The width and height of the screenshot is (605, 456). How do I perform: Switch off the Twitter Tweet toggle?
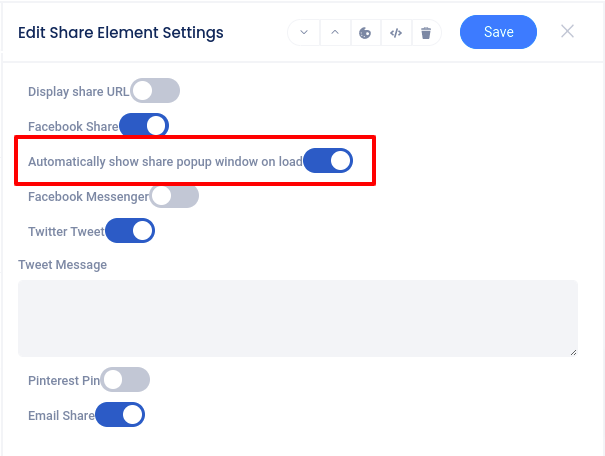(x=130, y=231)
